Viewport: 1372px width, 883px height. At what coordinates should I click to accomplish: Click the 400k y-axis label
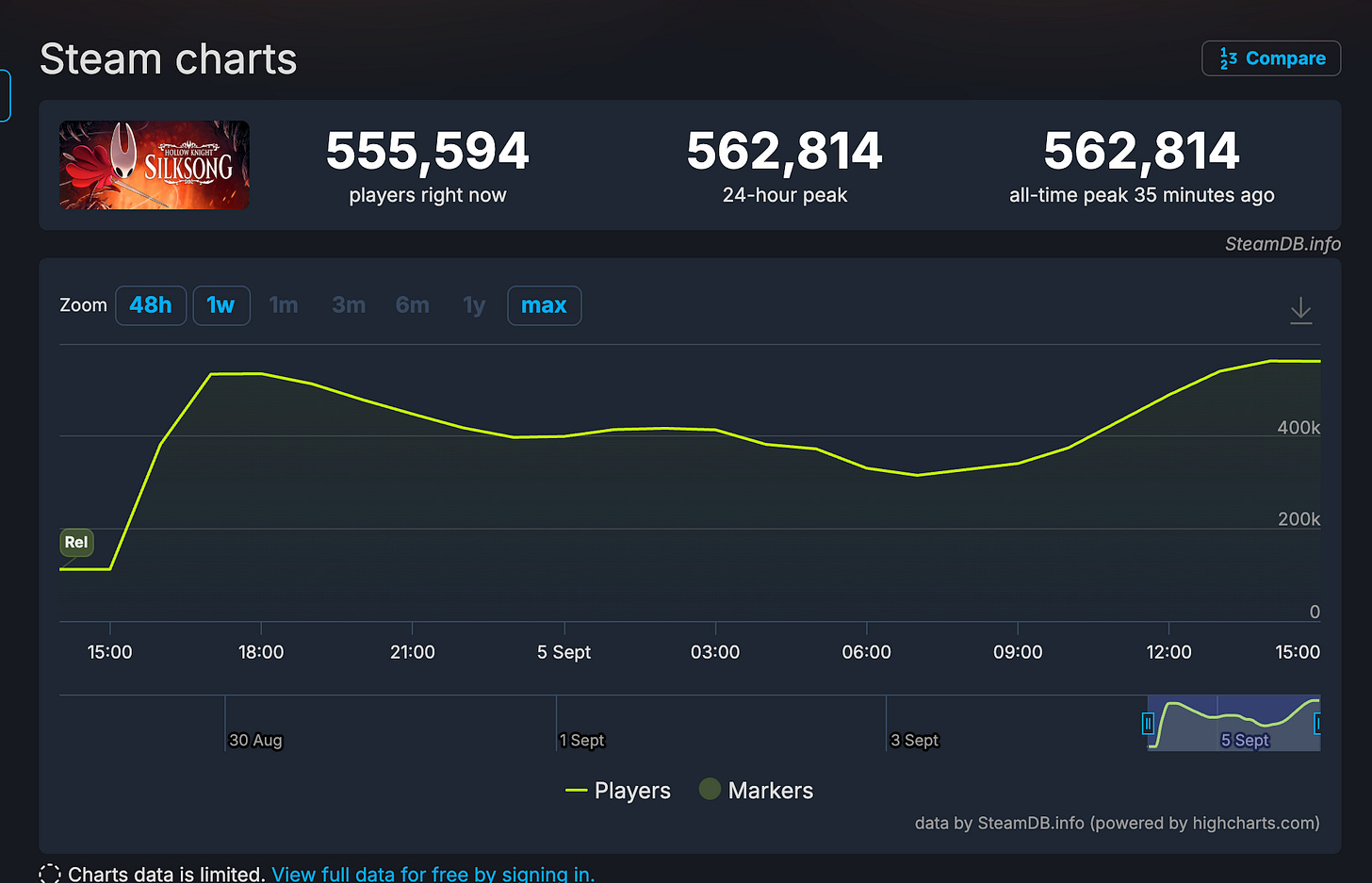[x=1298, y=428]
